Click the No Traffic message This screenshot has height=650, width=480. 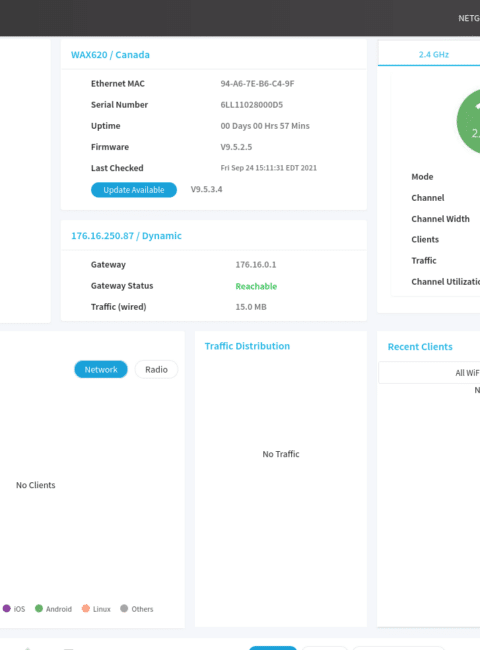pos(281,454)
